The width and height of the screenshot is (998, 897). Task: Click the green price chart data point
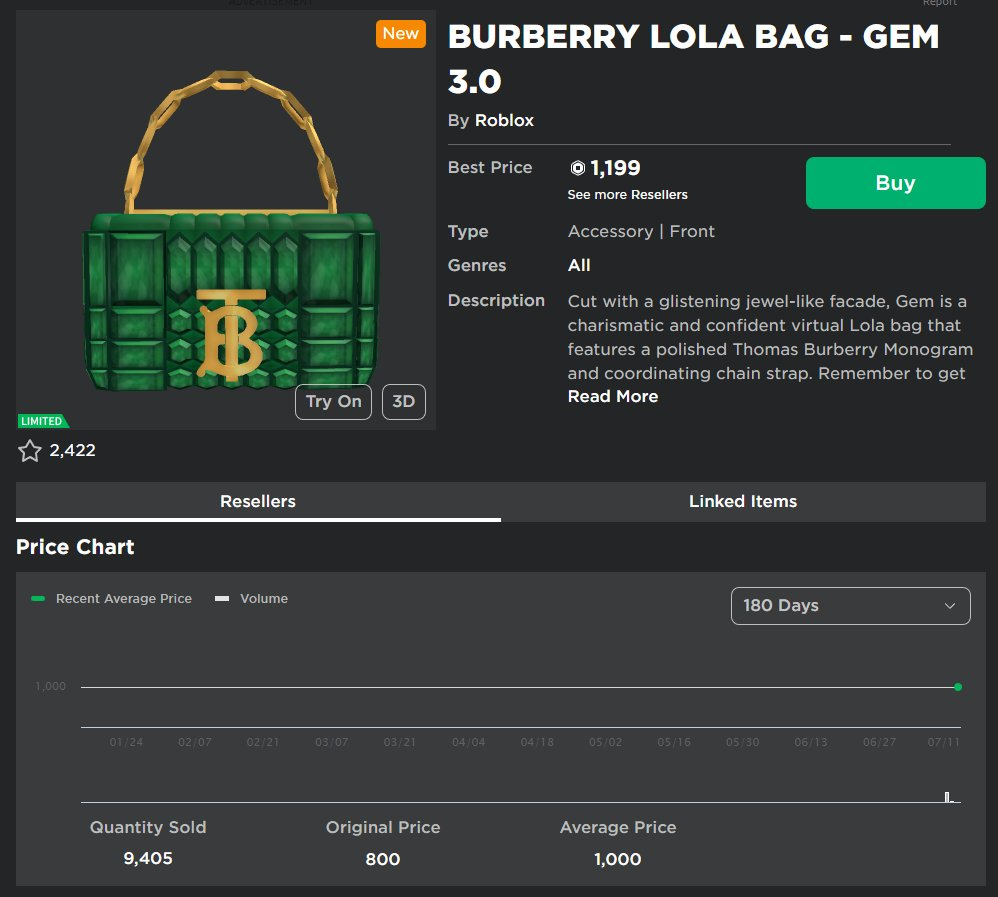[958, 687]
